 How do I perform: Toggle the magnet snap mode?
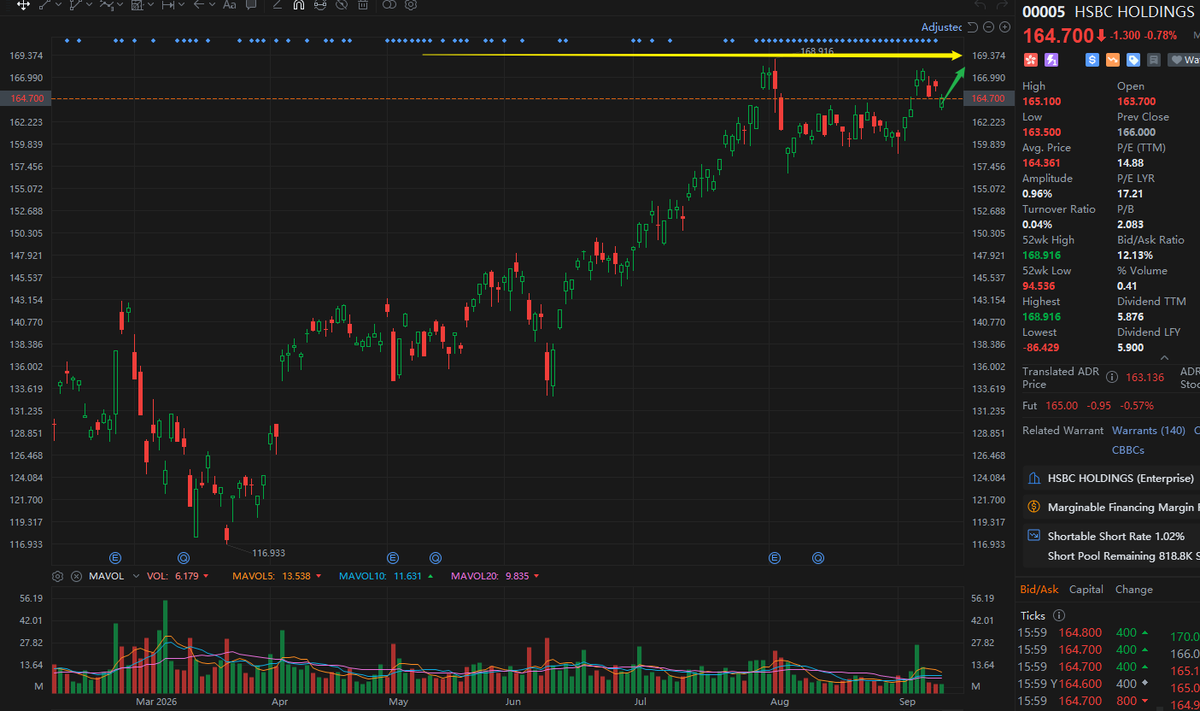tap(298, 5)
